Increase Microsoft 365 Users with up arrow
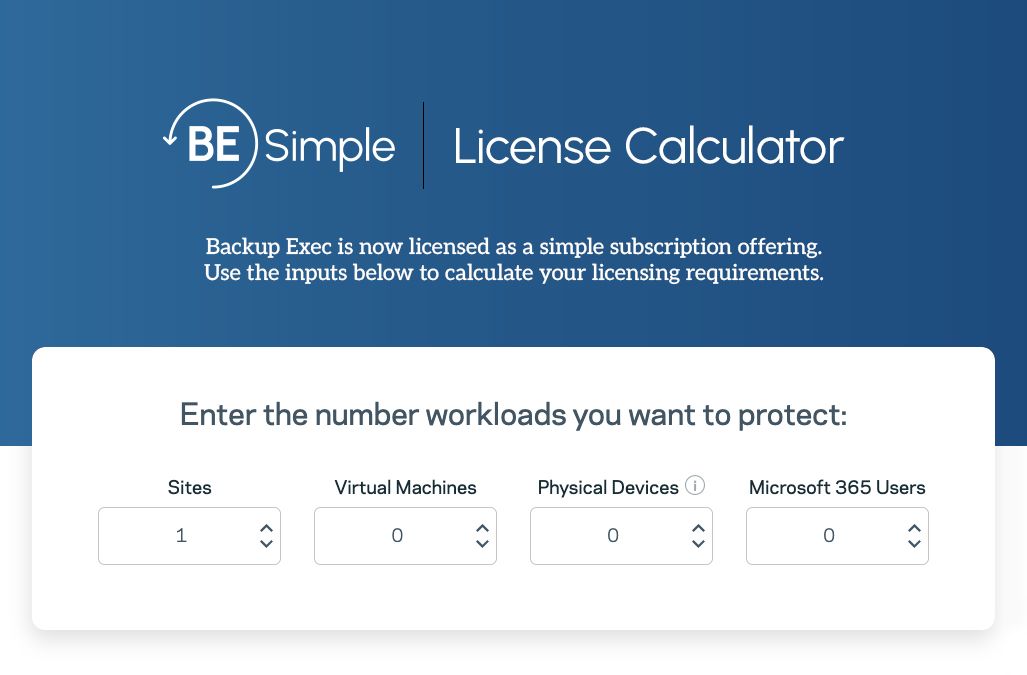Screen dimensions: 1027x675 (x=914, y=528)
